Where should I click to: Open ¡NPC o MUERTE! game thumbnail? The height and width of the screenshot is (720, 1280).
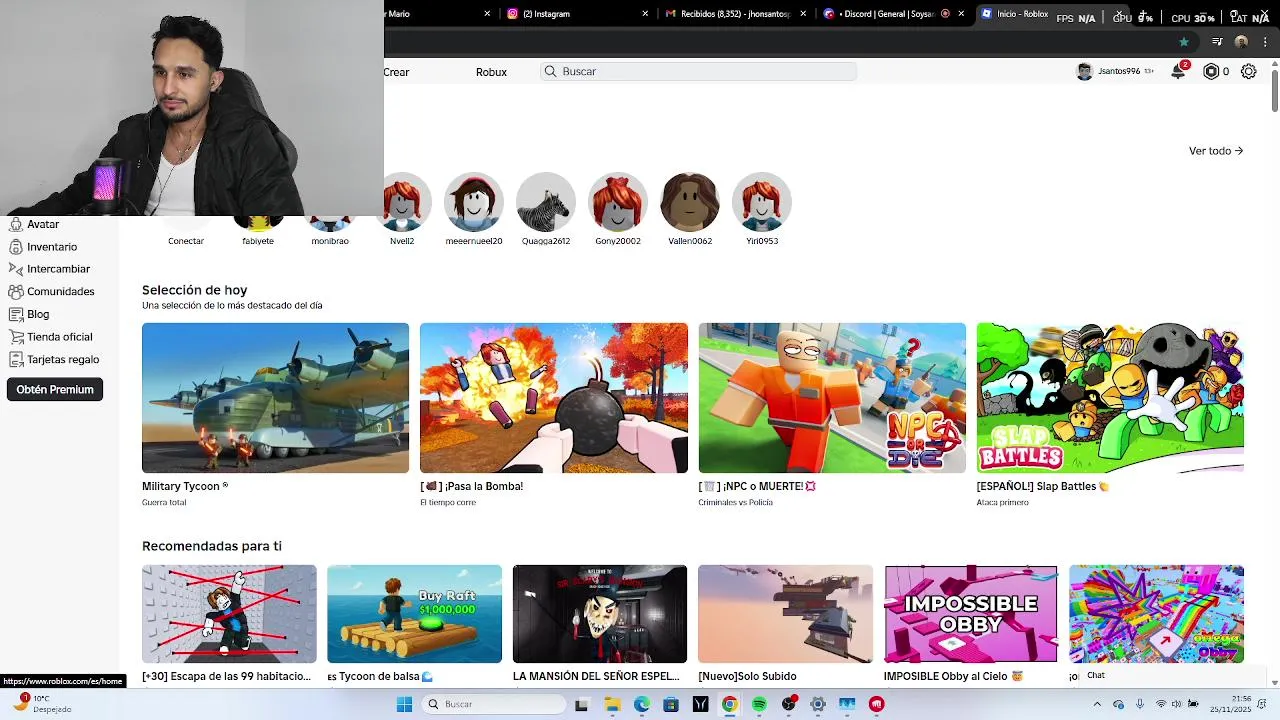pyautogui.click(x=832, y=398)
